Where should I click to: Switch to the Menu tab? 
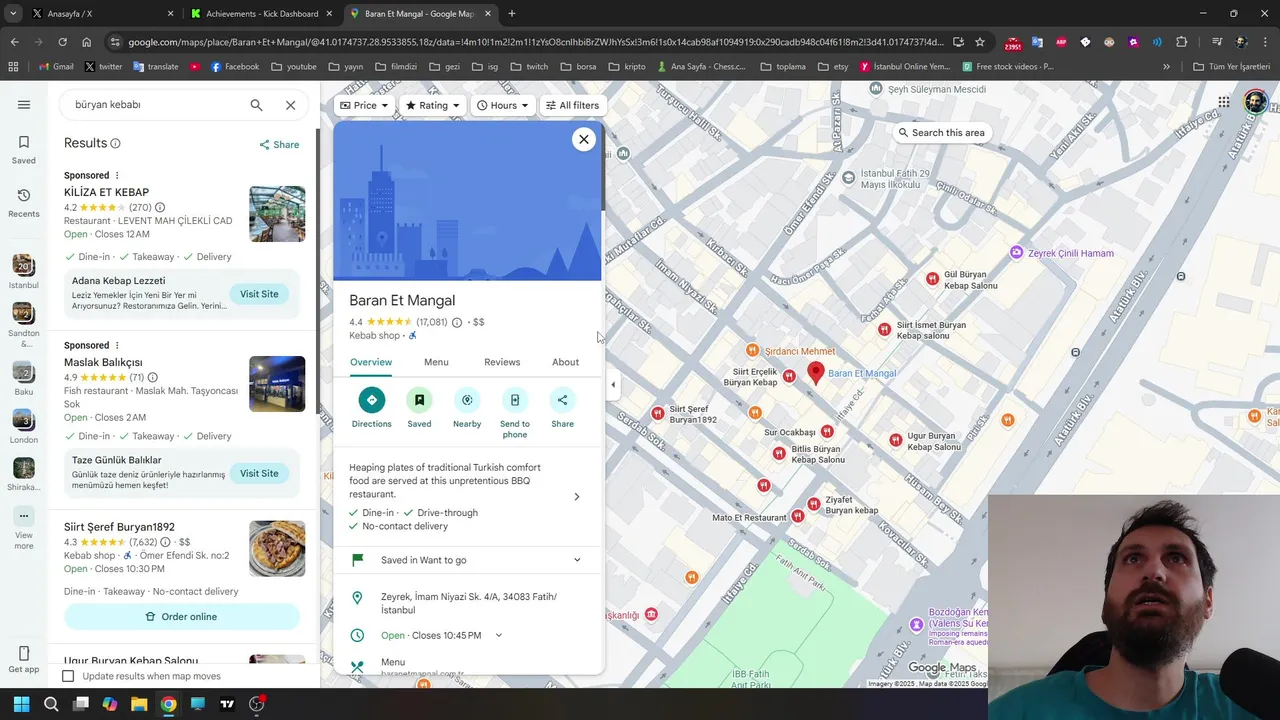click(x=436, y=362)
